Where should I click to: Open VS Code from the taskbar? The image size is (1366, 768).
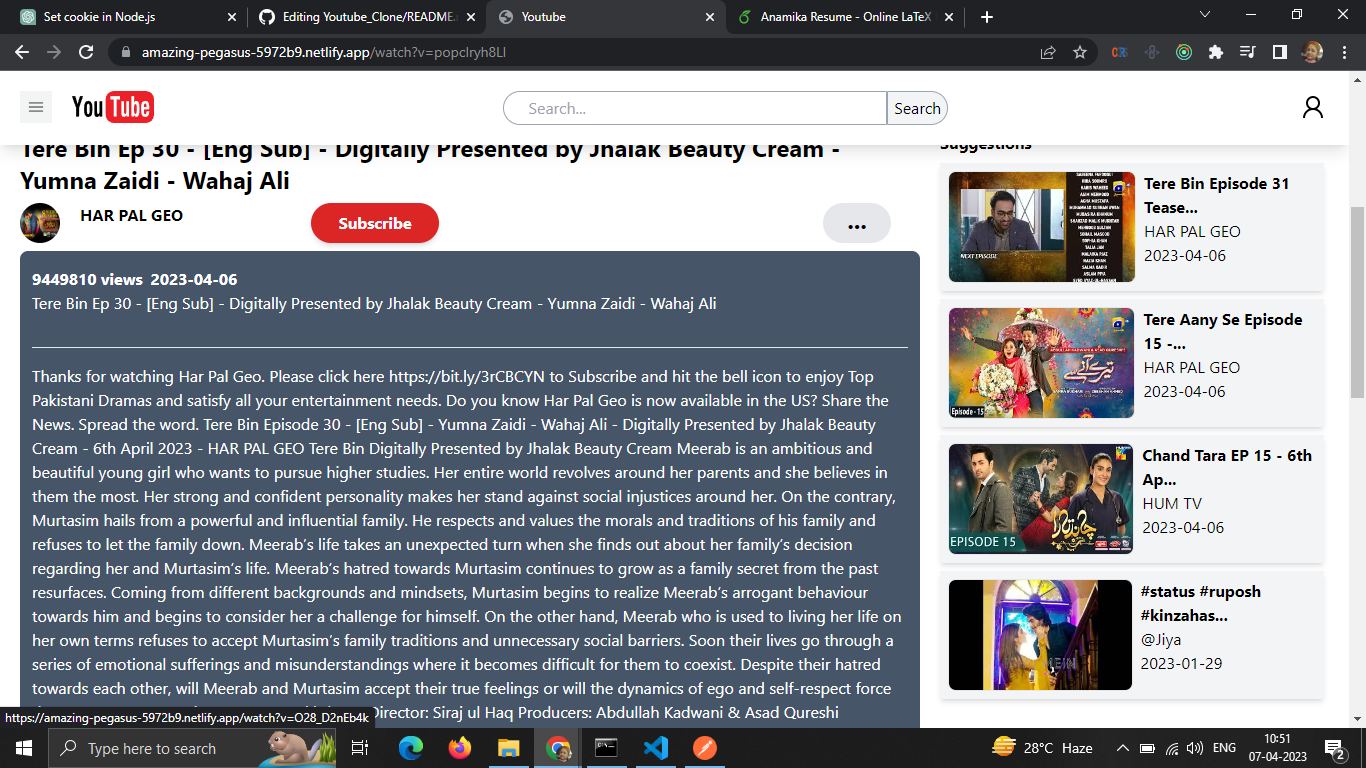(x=656, y=748)
